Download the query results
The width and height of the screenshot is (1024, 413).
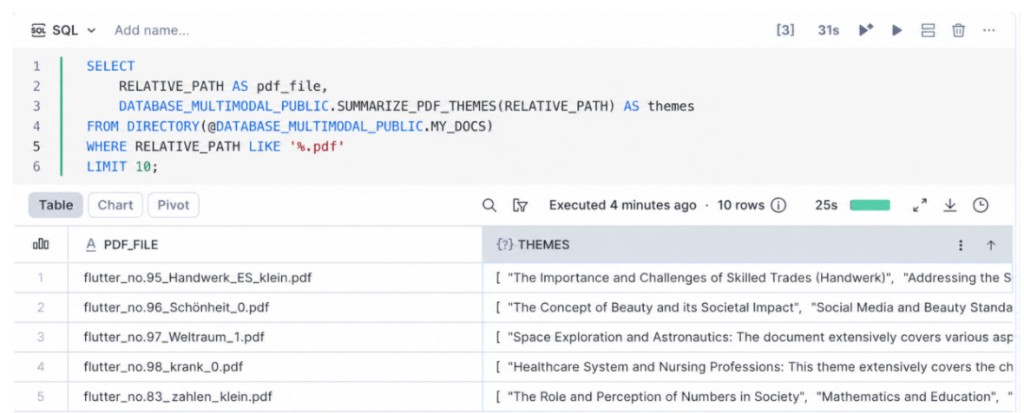coord(950,205)
